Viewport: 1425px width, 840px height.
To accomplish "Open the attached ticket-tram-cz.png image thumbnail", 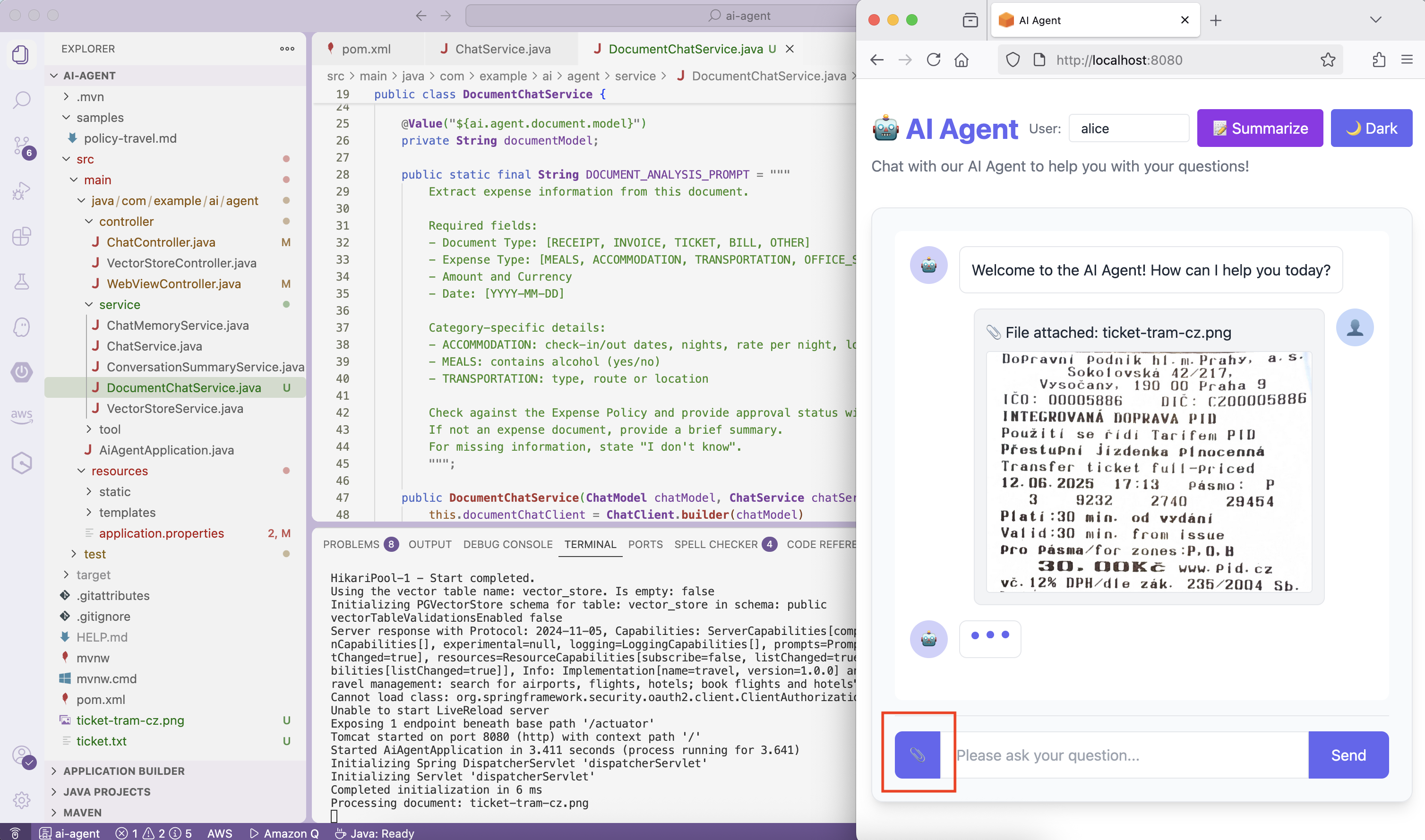I will [x=1148, y=471].
